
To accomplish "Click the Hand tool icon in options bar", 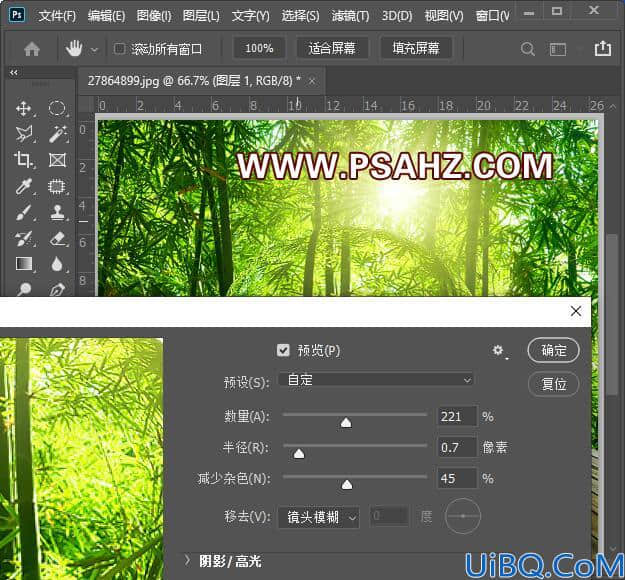I will (74, 49).
